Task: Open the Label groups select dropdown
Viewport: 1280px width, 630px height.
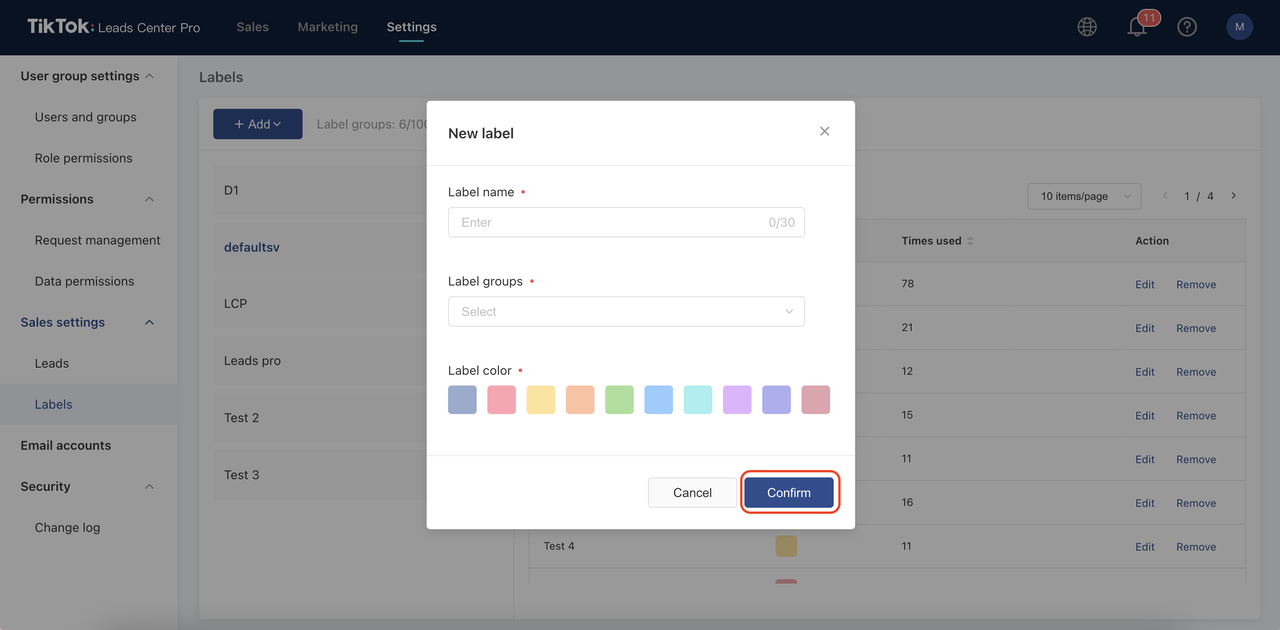Action: point(626,312)
